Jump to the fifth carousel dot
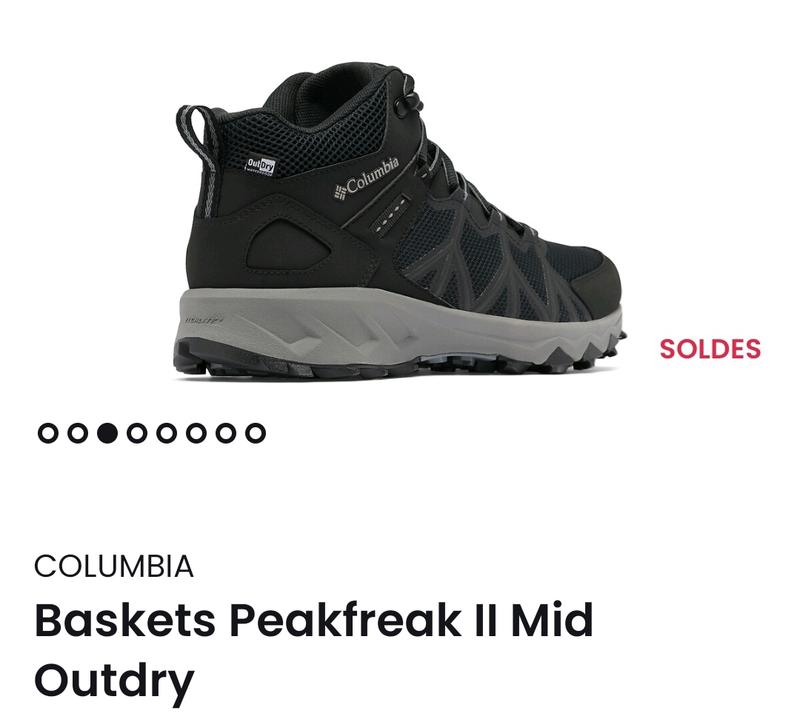The width and height of the screenshot is (800, 713). pyautogui.click(x=166, y=433)
